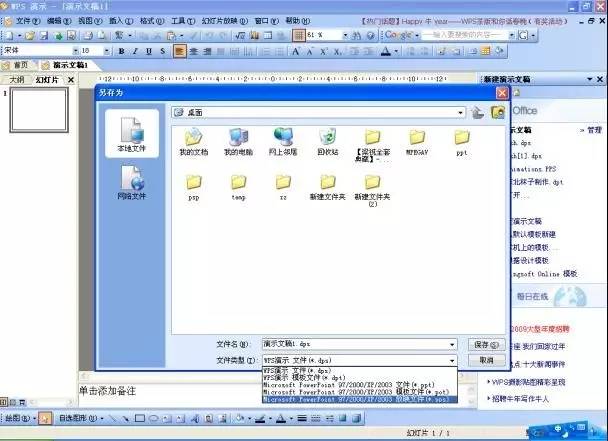Image resolution: width=608 pixels, height=441 pixels.
Task: Toggle the show grid toolbar button
Action: pyautogui.click(x=299, y=36)
